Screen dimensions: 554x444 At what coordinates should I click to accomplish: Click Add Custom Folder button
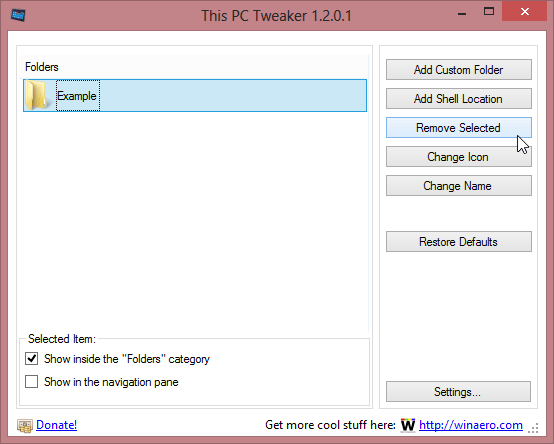(x=459, y=70)
